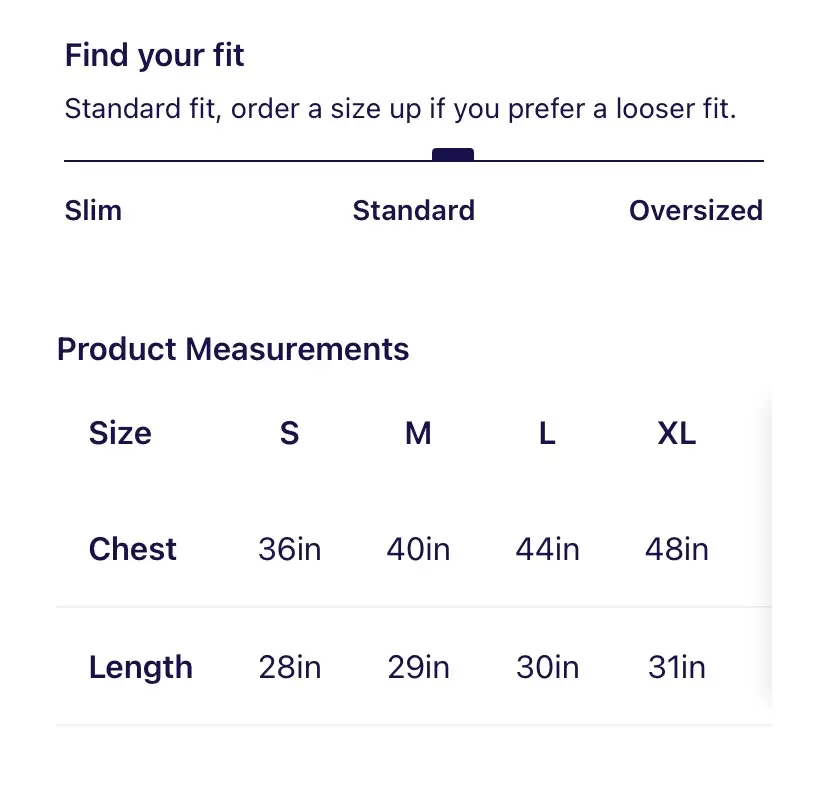This screenshot has height=786, width=828.
Task: Click the 40in chest measurement
Action: pyautogui.click(x=418, y=549)
